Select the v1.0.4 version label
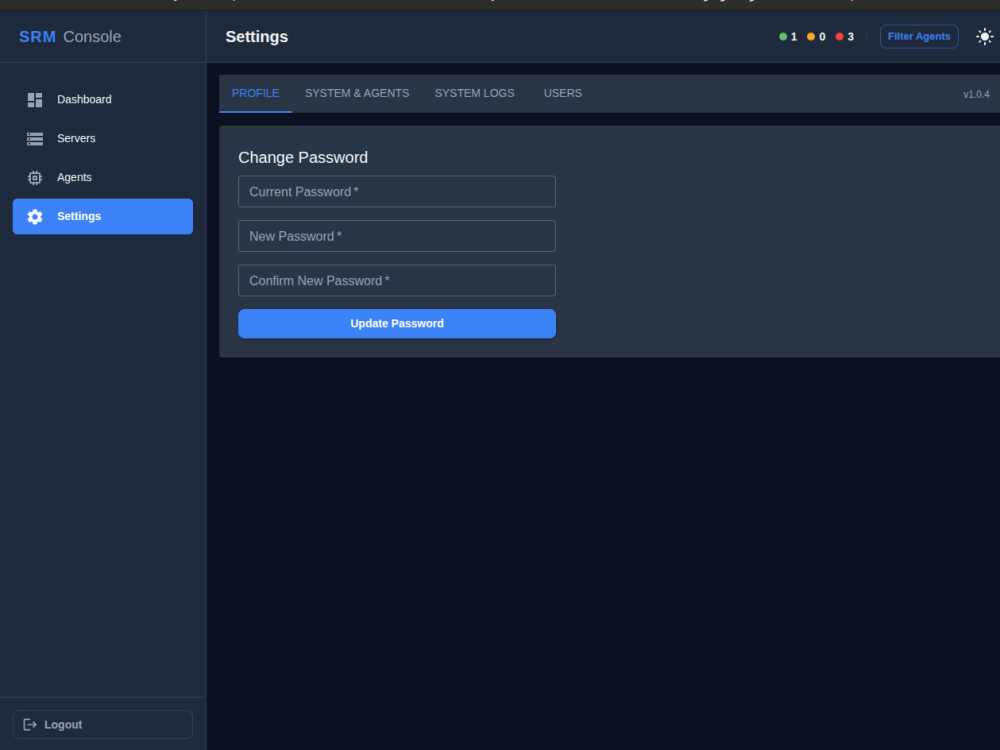This screenshot has height=750, width=1000. (x=976, y=94)
